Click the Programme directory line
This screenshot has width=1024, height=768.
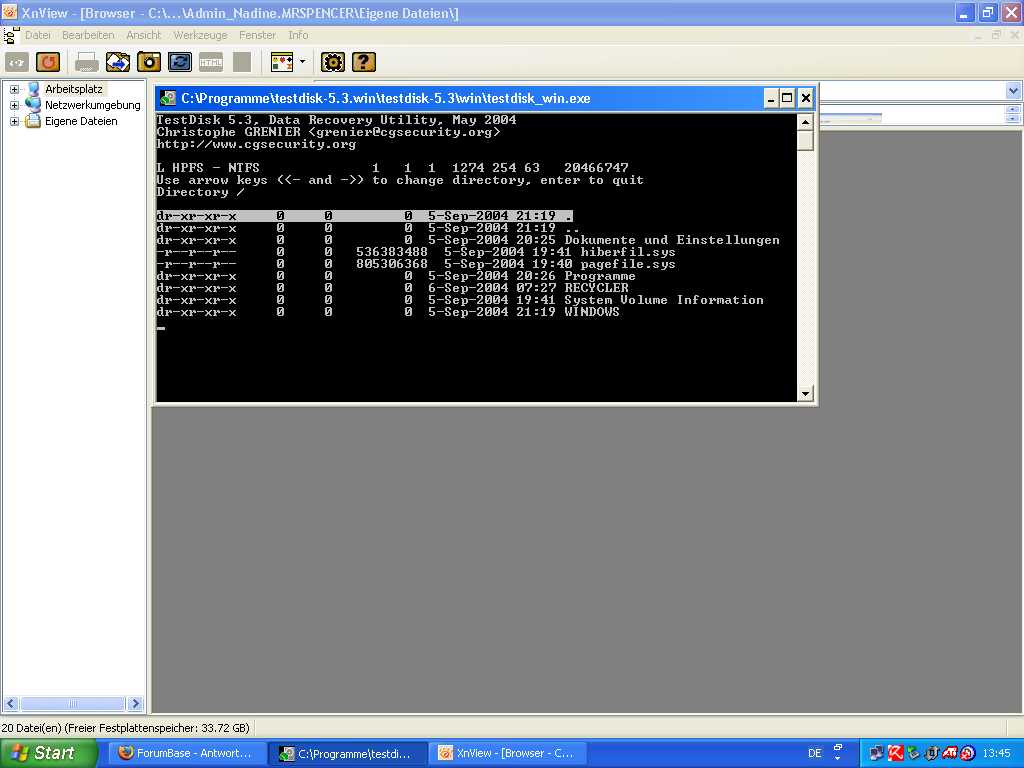pos(396,276)
